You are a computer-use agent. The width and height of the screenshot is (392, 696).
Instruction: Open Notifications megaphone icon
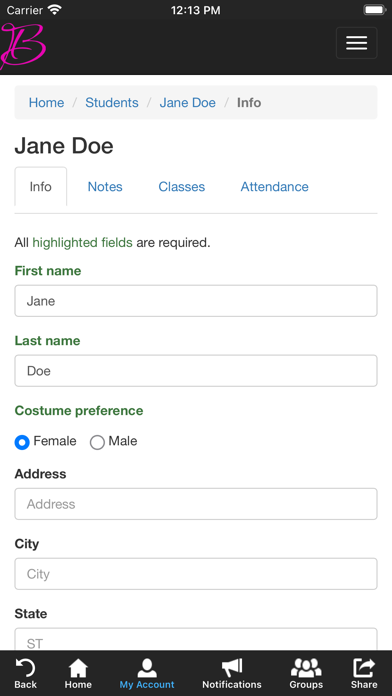tap(232, 668)
